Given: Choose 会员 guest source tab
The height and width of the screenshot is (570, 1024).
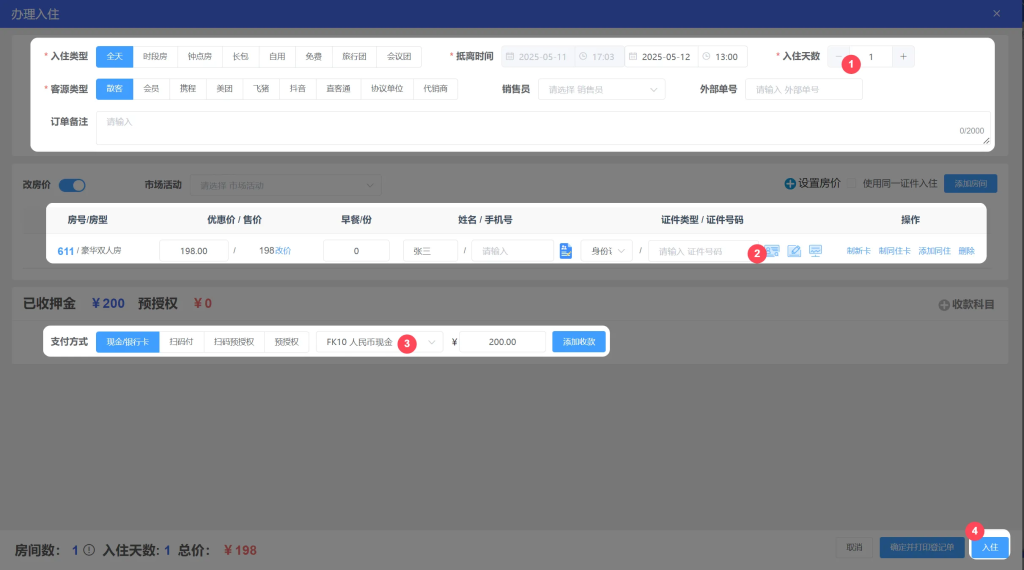Looking at the screenshot, I should coord(151,89).
